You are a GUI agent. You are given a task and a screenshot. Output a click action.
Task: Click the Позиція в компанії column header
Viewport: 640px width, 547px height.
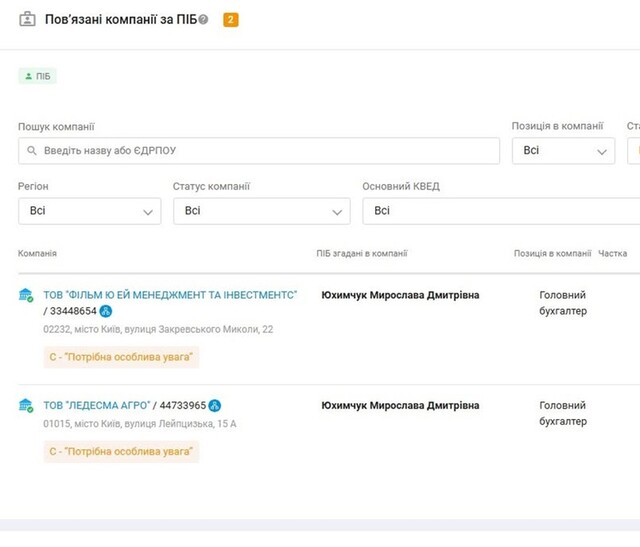pyautogui.click(x=552, y=253)
